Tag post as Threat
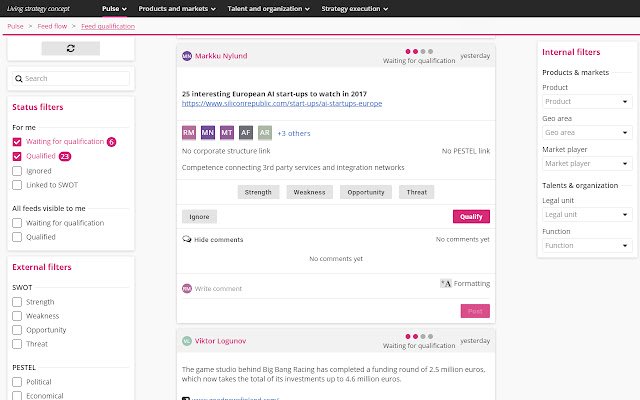Viewport: 640px width, 400px height. 416,192
